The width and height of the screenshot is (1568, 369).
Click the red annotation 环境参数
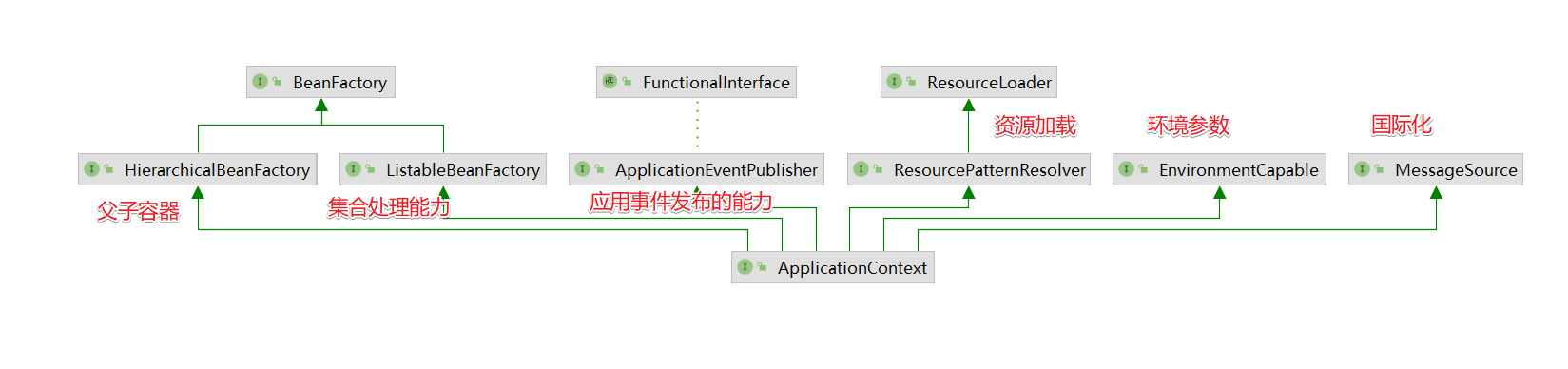1189,126
